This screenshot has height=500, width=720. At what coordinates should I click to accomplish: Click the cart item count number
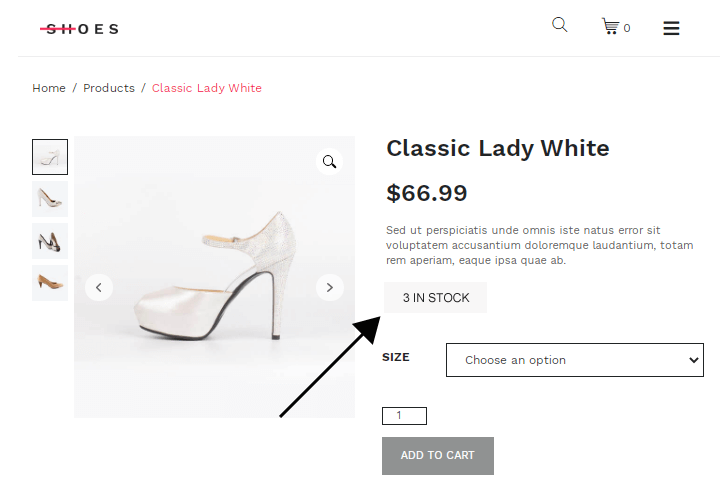click(627, 29)
